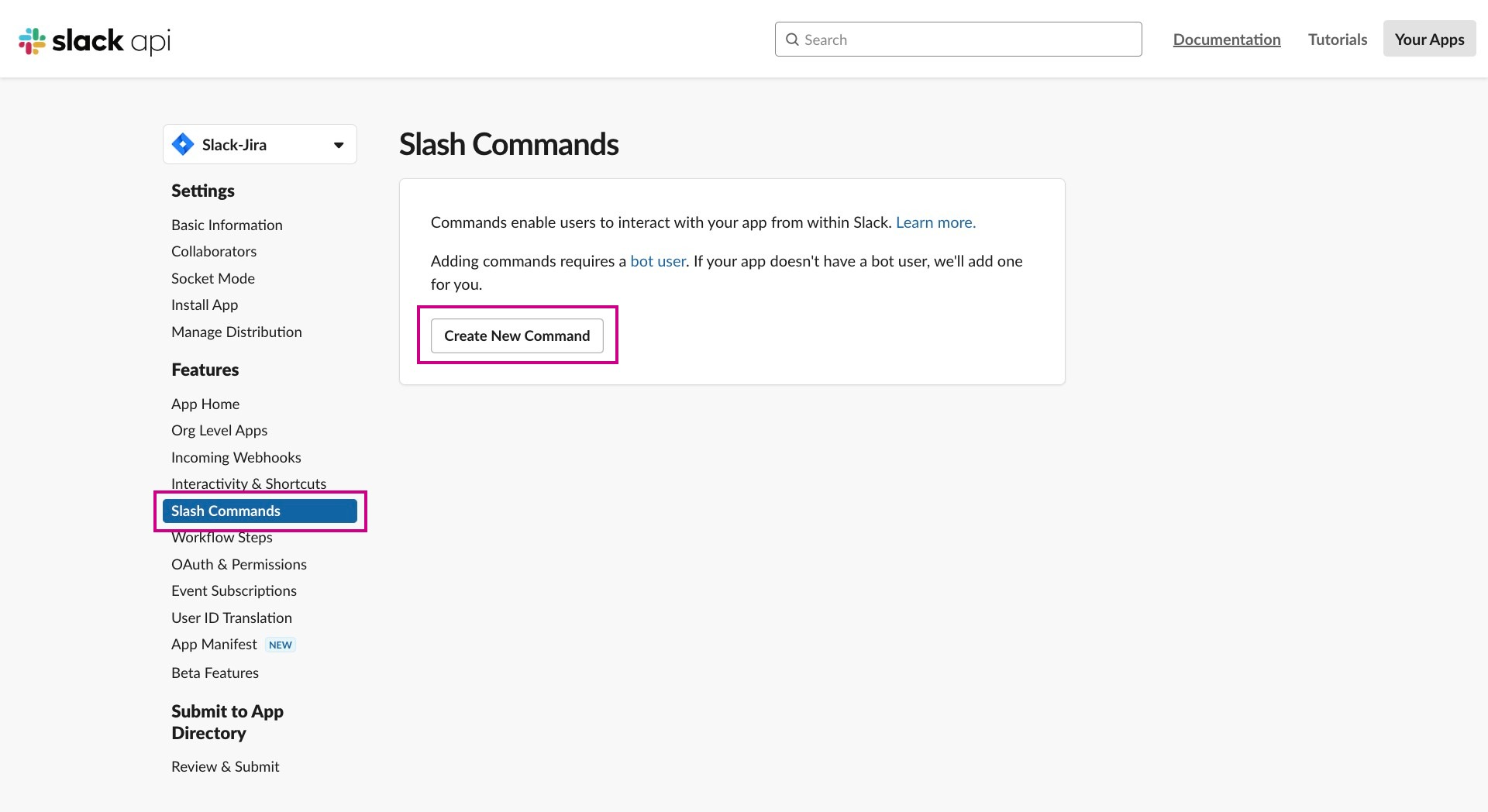
Task: Click Create New Command button
Action: pos(517,335)
